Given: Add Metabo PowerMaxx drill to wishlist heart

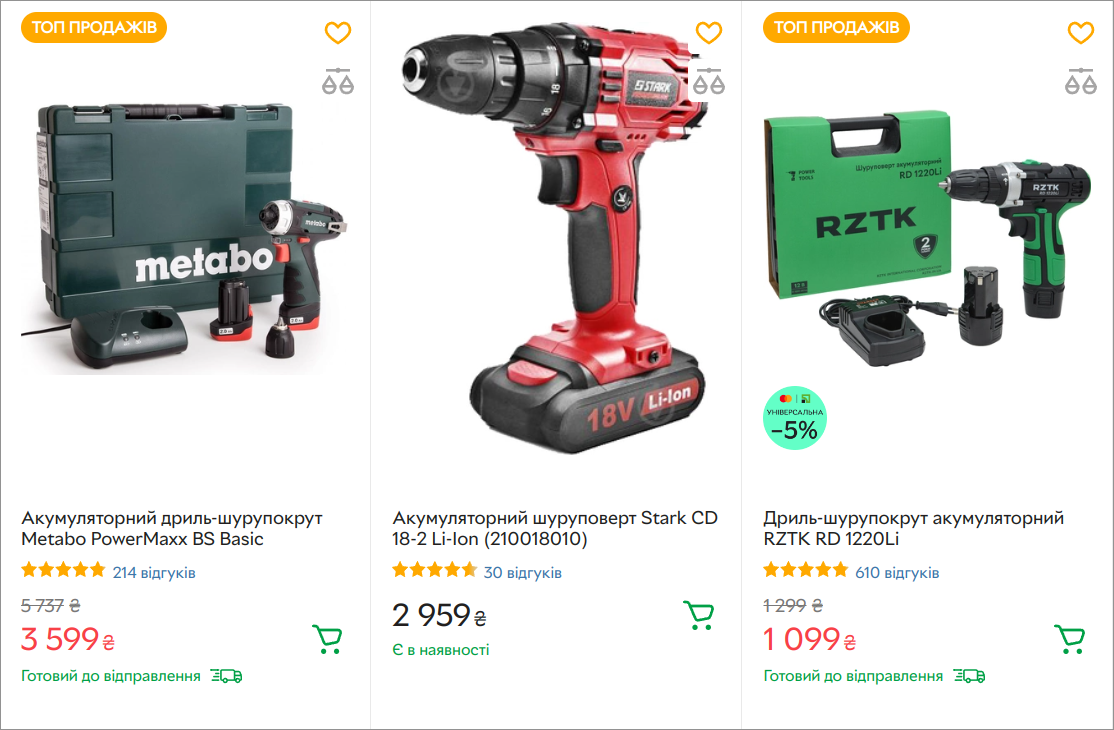Looking at the screenshot, I should 338,33.
